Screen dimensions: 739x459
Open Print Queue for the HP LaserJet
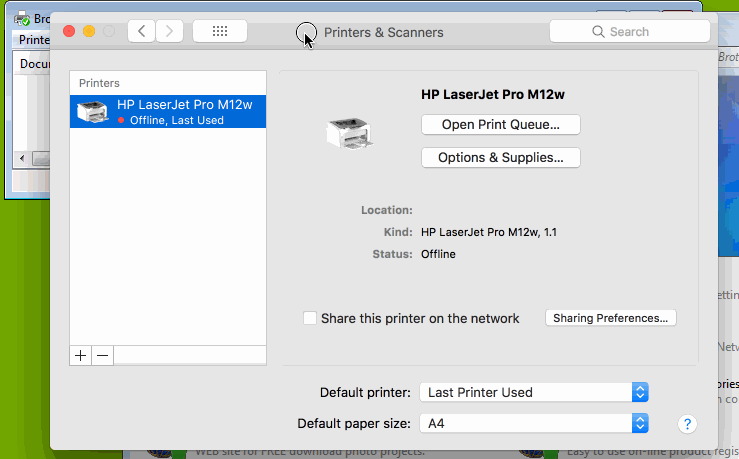[x=501, y=124]
